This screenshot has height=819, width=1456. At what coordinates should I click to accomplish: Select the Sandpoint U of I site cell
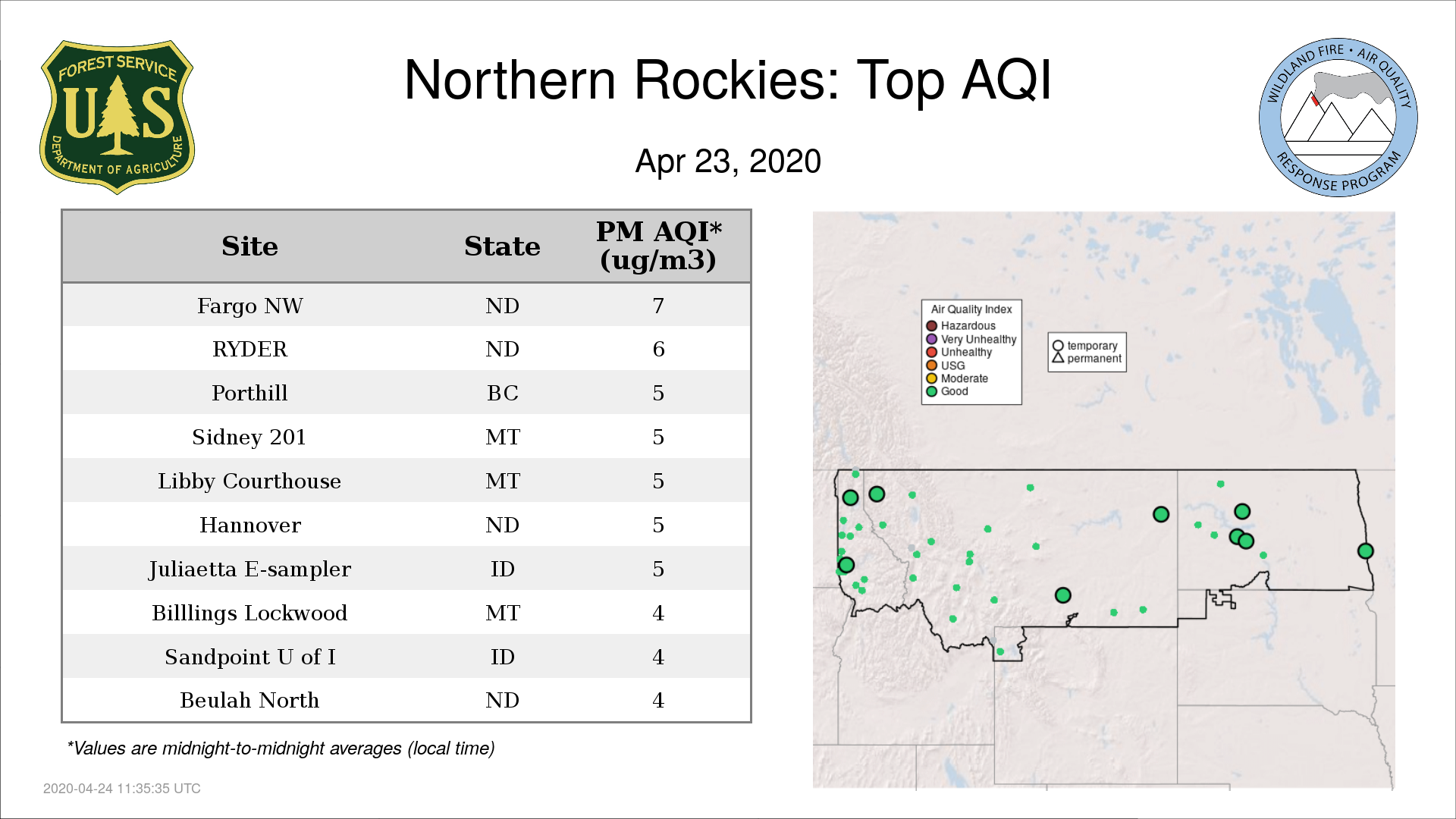[249, 657]
